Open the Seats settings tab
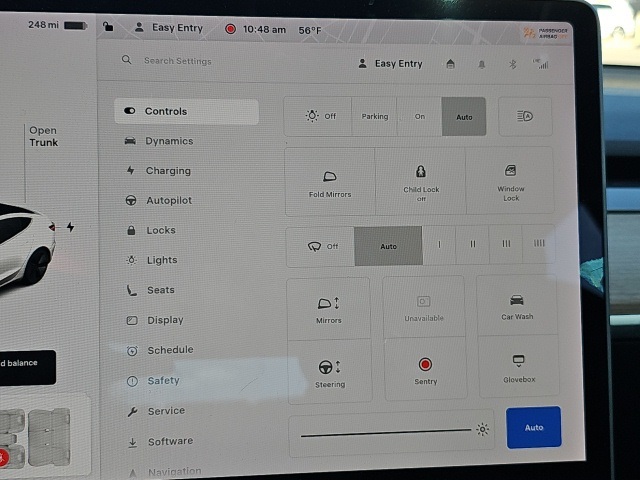This screenshot has width=640, height=480. (150, 290)
